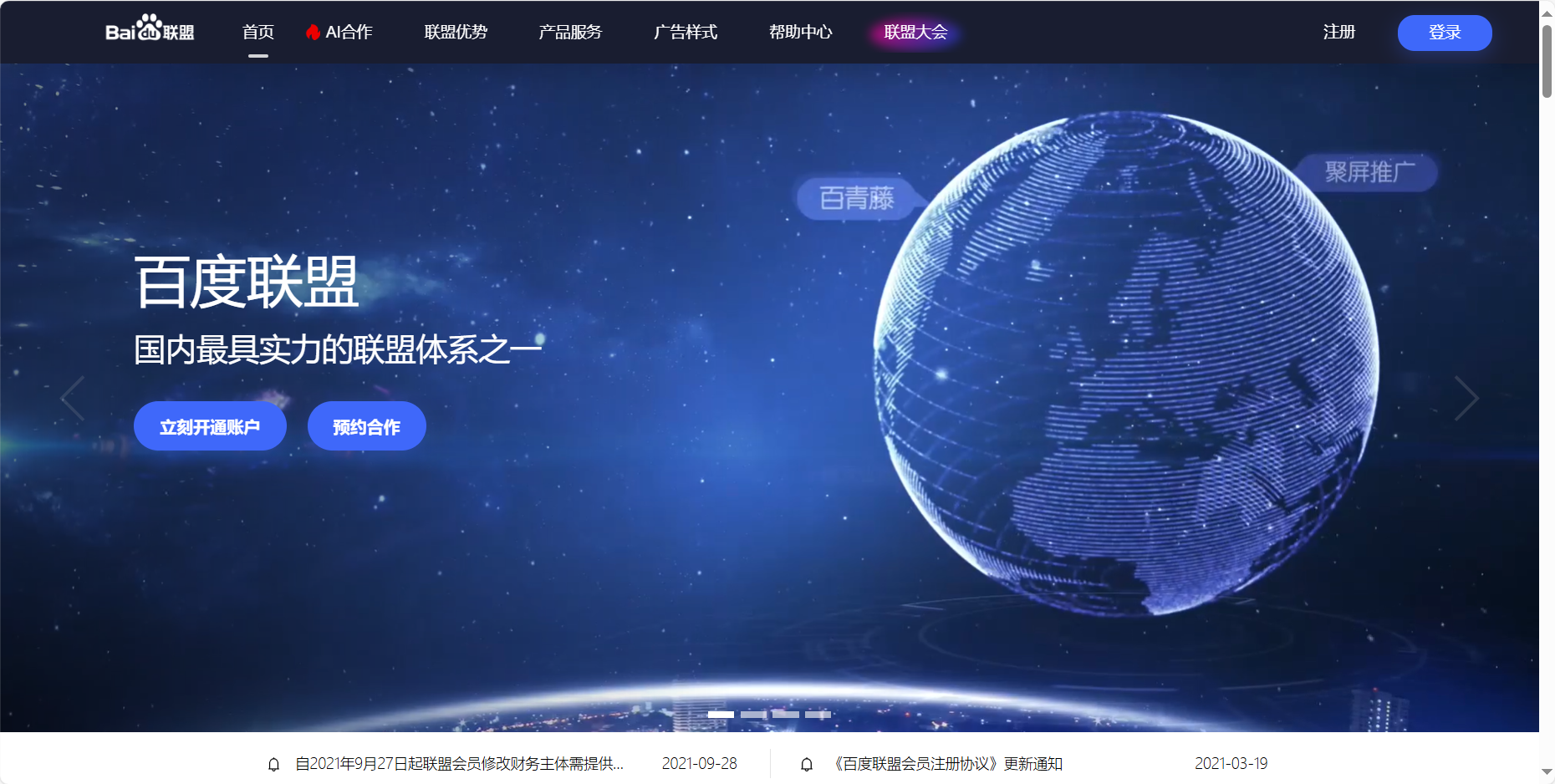Click the 立刻开通账户 button
Viewport: 1555px width, 784px height.
coord(210,426)
